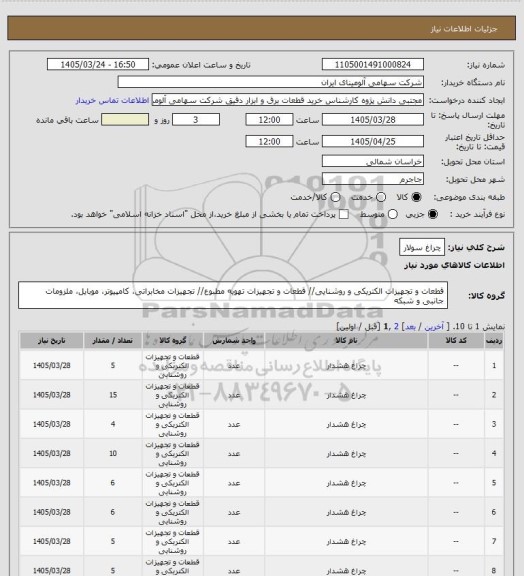Click the ردیف column header
This screenshot has height=576, width=524.
494,341
